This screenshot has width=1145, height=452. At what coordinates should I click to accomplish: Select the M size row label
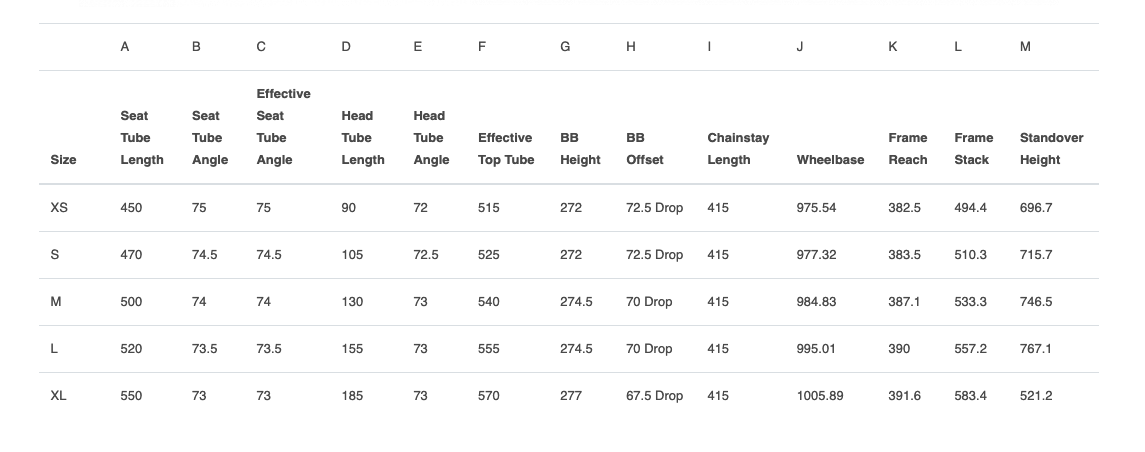pyautogui.click(x=55, y=302)
